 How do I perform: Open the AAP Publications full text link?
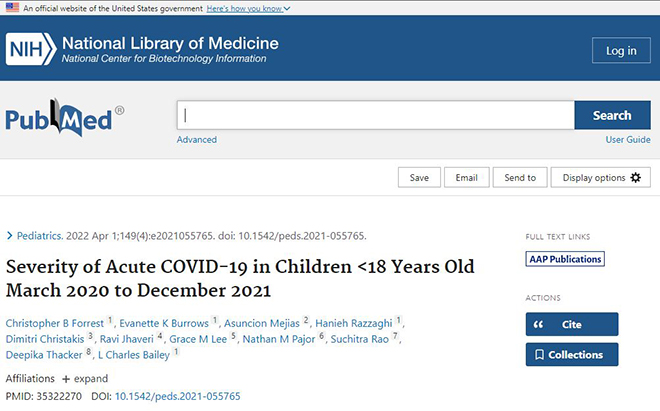tap(565, 259)
